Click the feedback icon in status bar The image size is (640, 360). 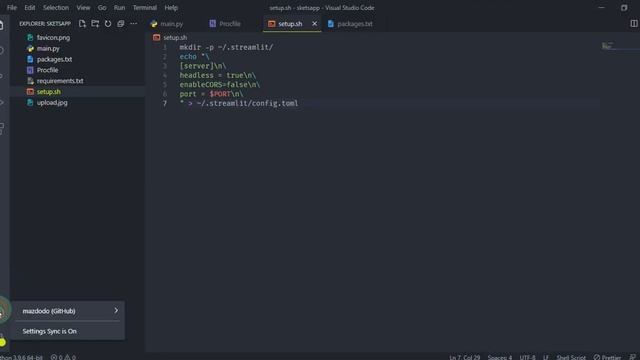(633, 357)
